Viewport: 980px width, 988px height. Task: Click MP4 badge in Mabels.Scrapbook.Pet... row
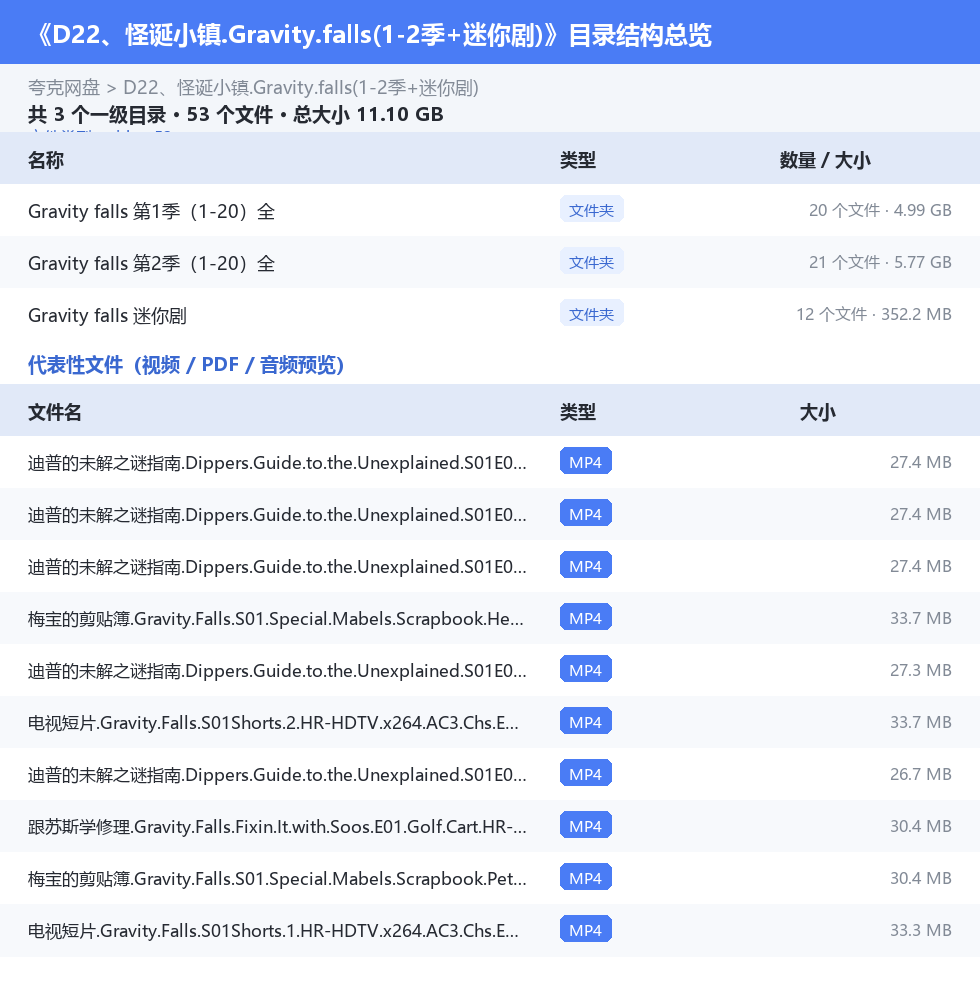(x=585, y=878)
